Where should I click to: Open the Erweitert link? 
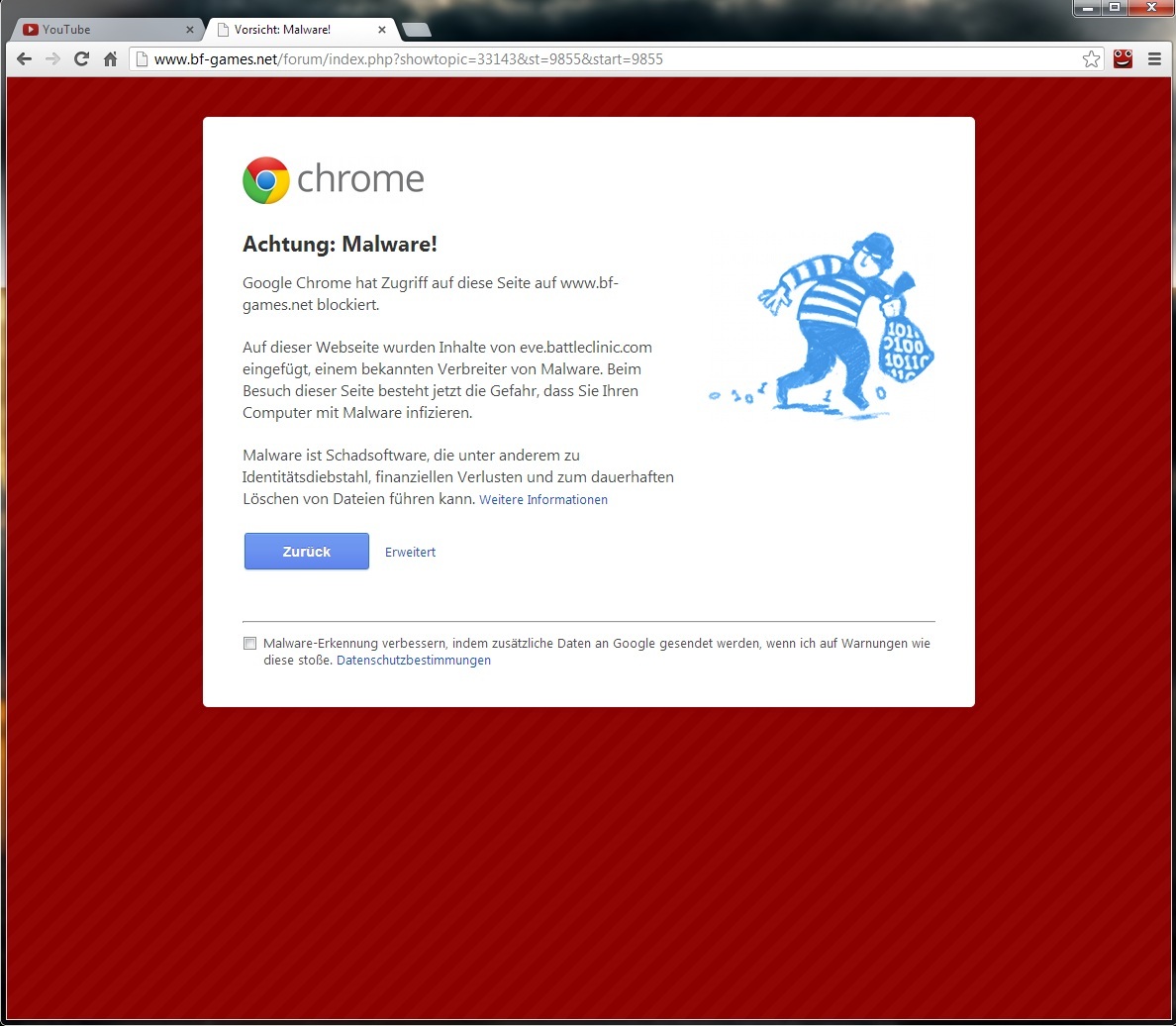[410, 553]
